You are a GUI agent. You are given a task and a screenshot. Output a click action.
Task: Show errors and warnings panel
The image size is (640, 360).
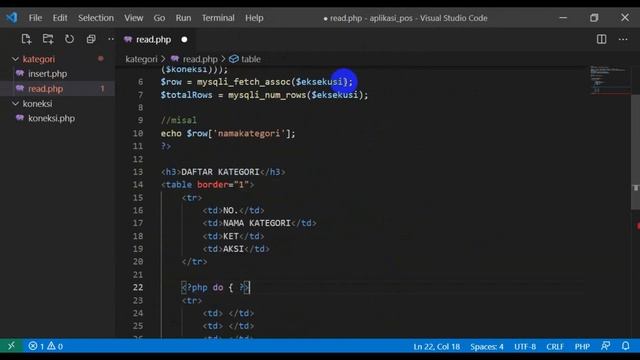(x=45, y=347)
